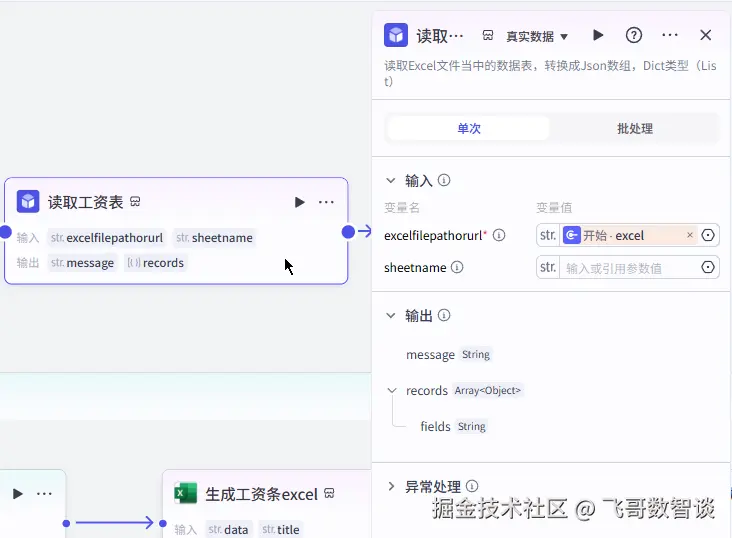Show info for sheetname parameter
732x538 pixels.
tap(457, 267)
